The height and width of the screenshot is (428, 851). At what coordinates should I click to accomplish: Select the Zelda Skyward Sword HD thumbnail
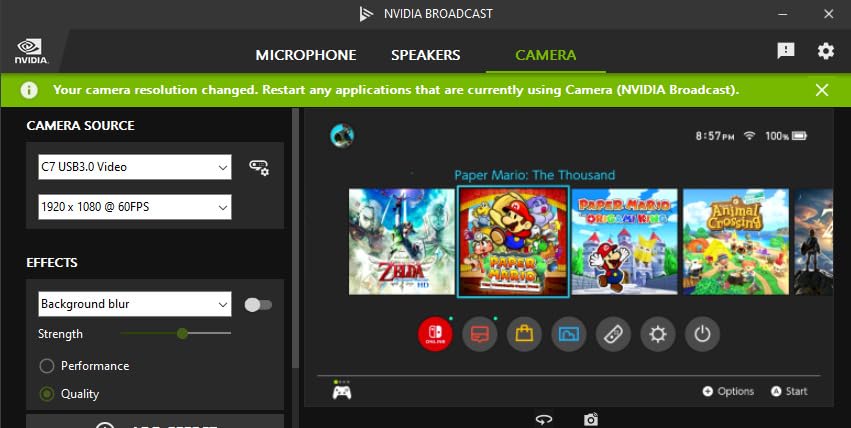(x=402, y=241)
